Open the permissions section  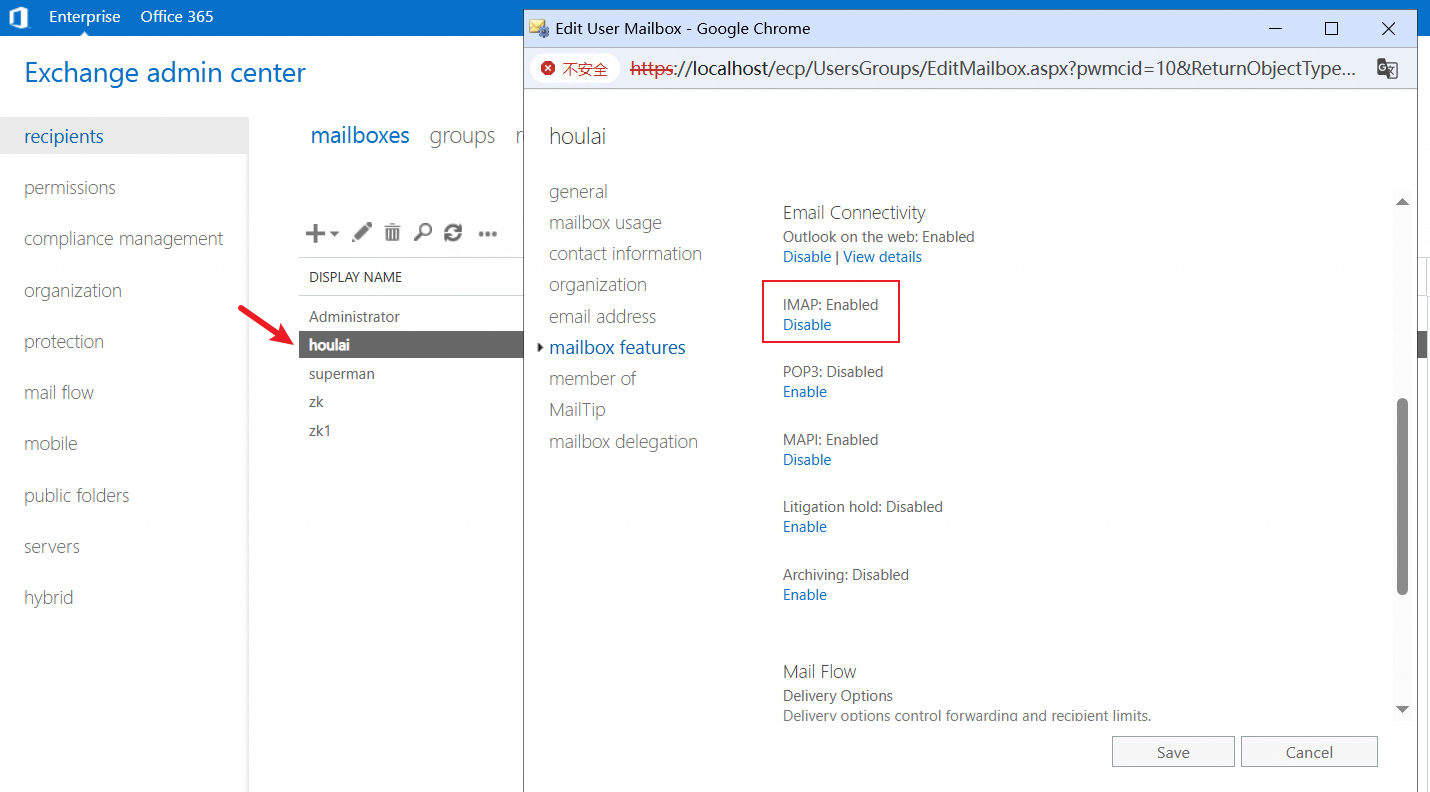(x=70, y=188)
